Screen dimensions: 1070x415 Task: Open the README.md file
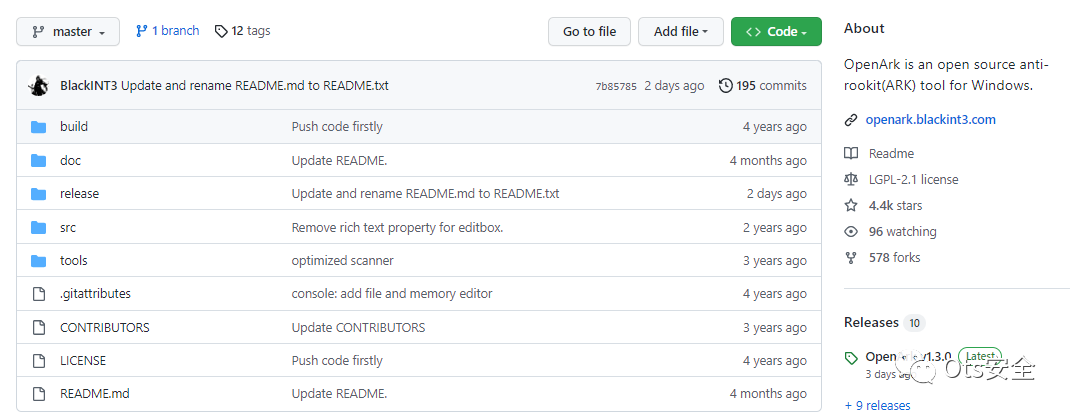pyautogui.click(x=95, y=394)
